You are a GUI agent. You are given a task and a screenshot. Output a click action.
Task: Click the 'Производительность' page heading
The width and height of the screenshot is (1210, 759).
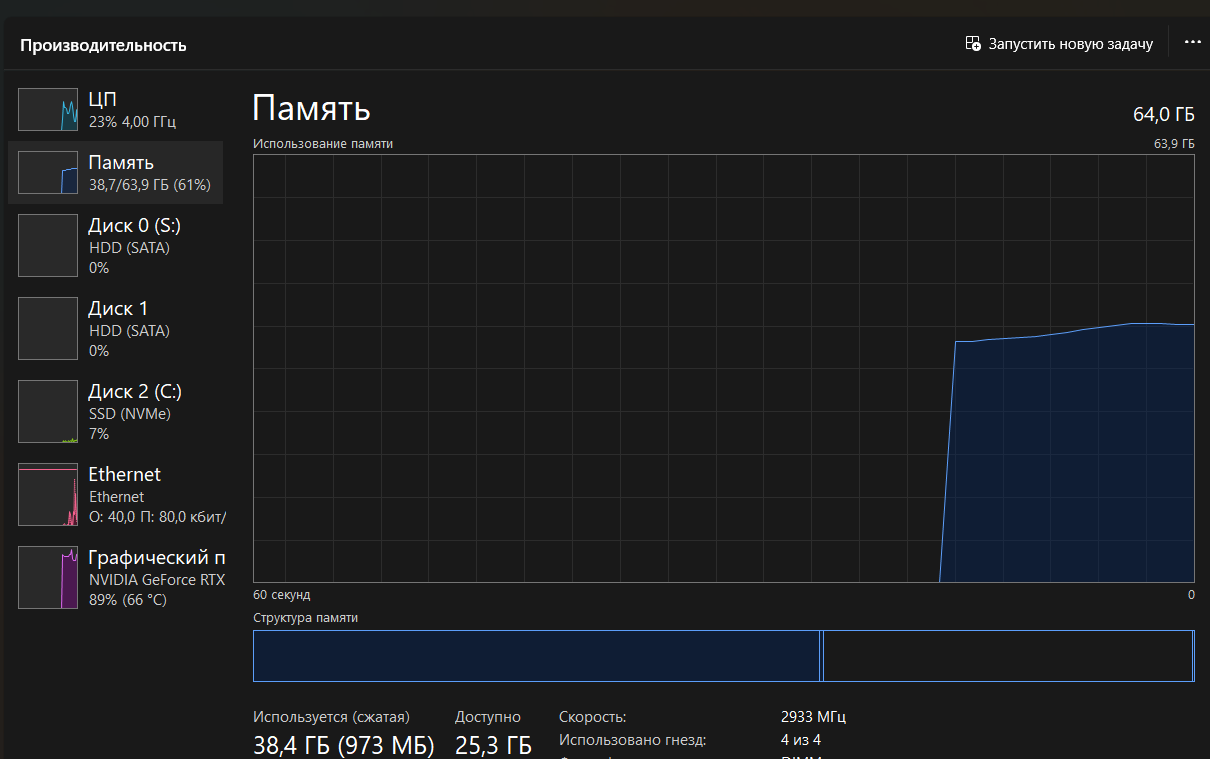(x=103, y=45)
